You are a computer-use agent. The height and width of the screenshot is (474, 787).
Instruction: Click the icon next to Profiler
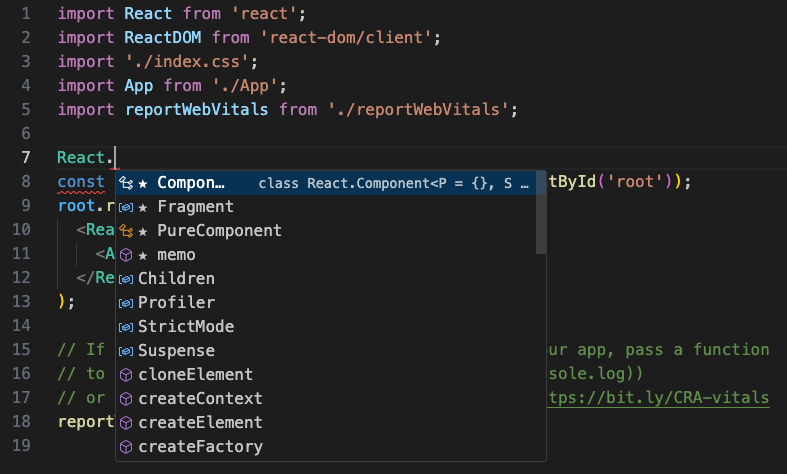tap(127, 303)
